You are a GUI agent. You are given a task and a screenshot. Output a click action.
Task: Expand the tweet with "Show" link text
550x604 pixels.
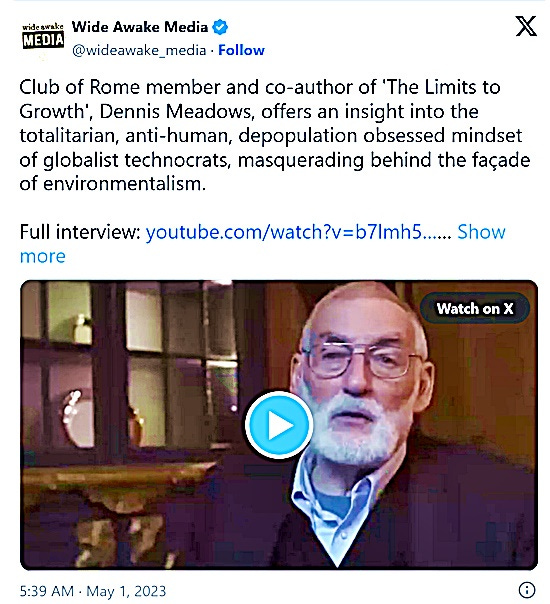click(481, 232)
